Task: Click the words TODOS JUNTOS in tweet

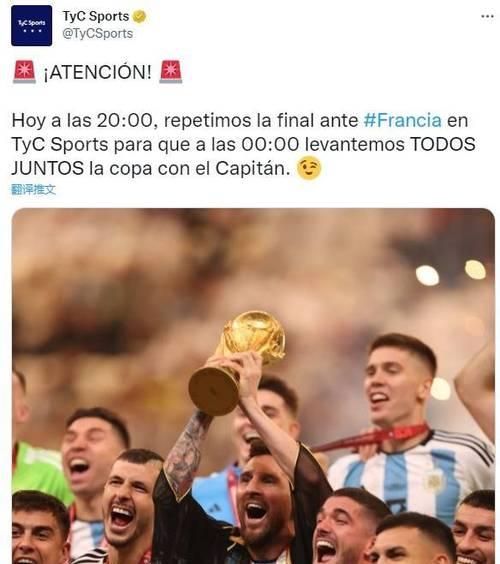Action: 443,144
